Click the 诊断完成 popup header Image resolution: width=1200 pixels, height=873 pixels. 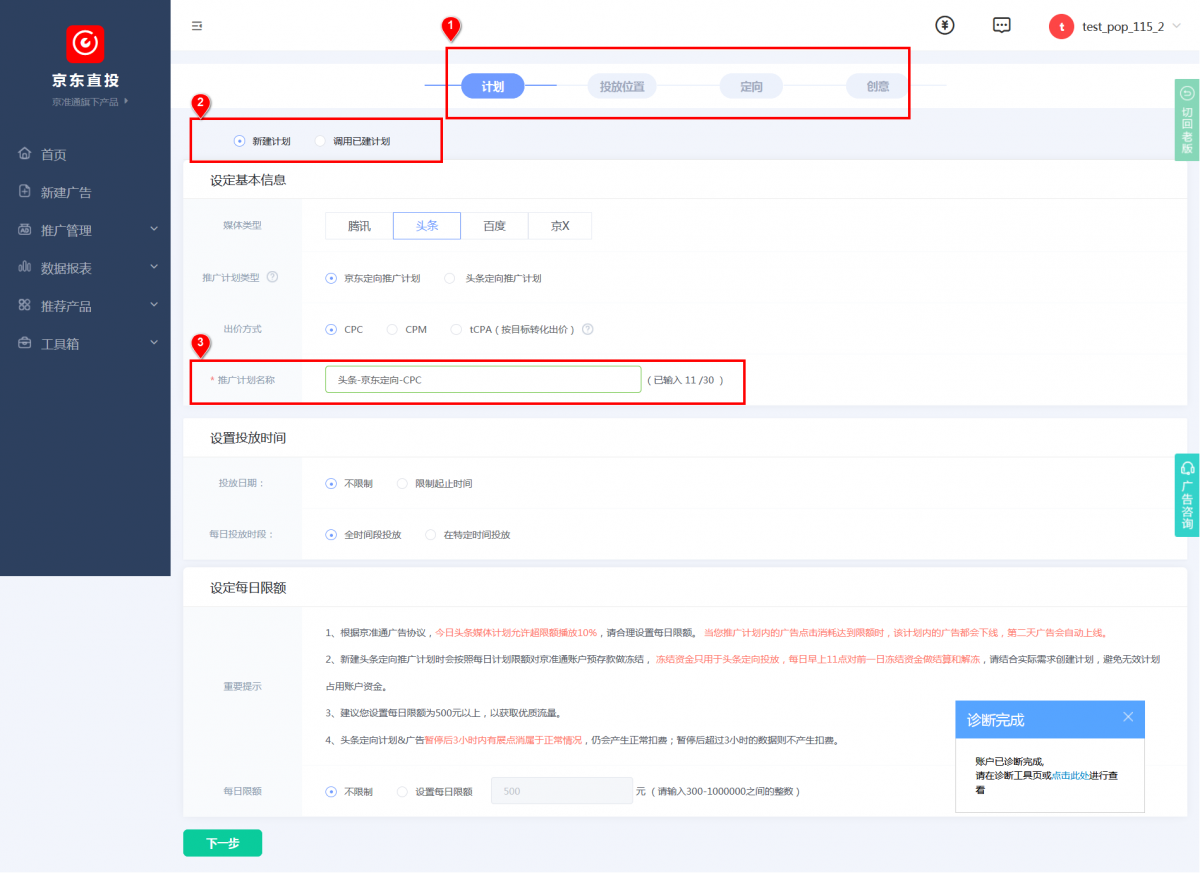[x=1050, y=720]
